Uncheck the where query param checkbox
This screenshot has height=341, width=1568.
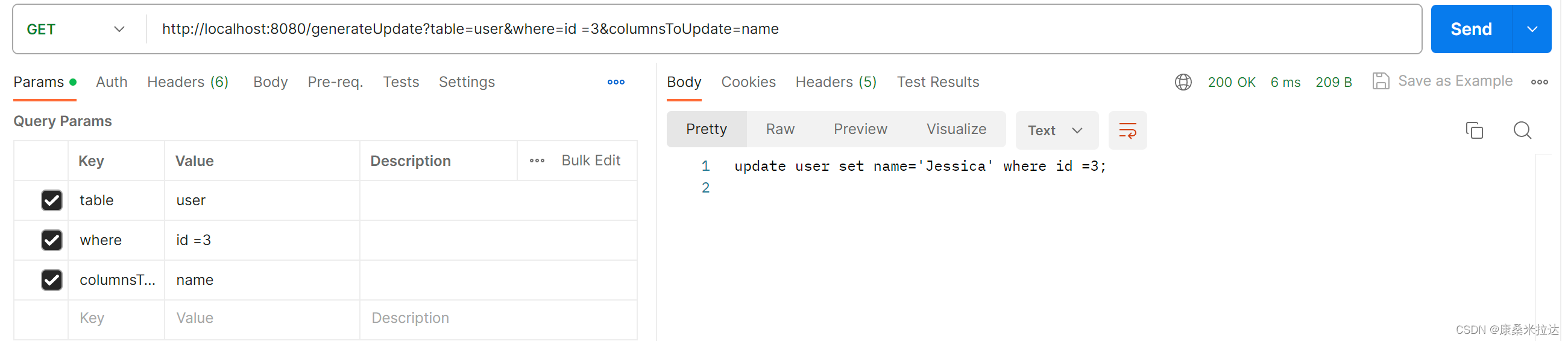point(52,241)
